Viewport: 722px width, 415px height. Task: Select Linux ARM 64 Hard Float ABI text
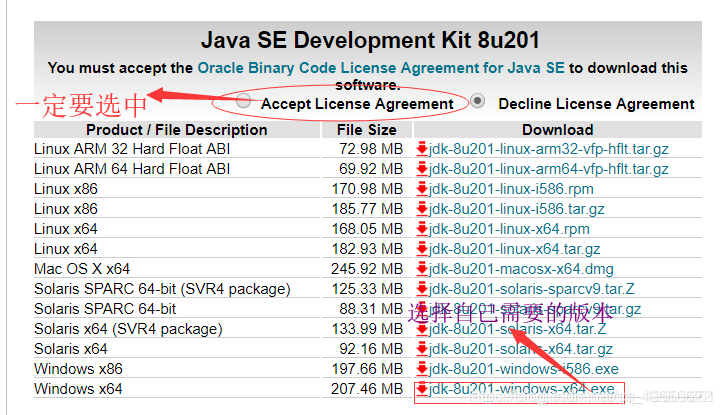[x=132, y=169]
